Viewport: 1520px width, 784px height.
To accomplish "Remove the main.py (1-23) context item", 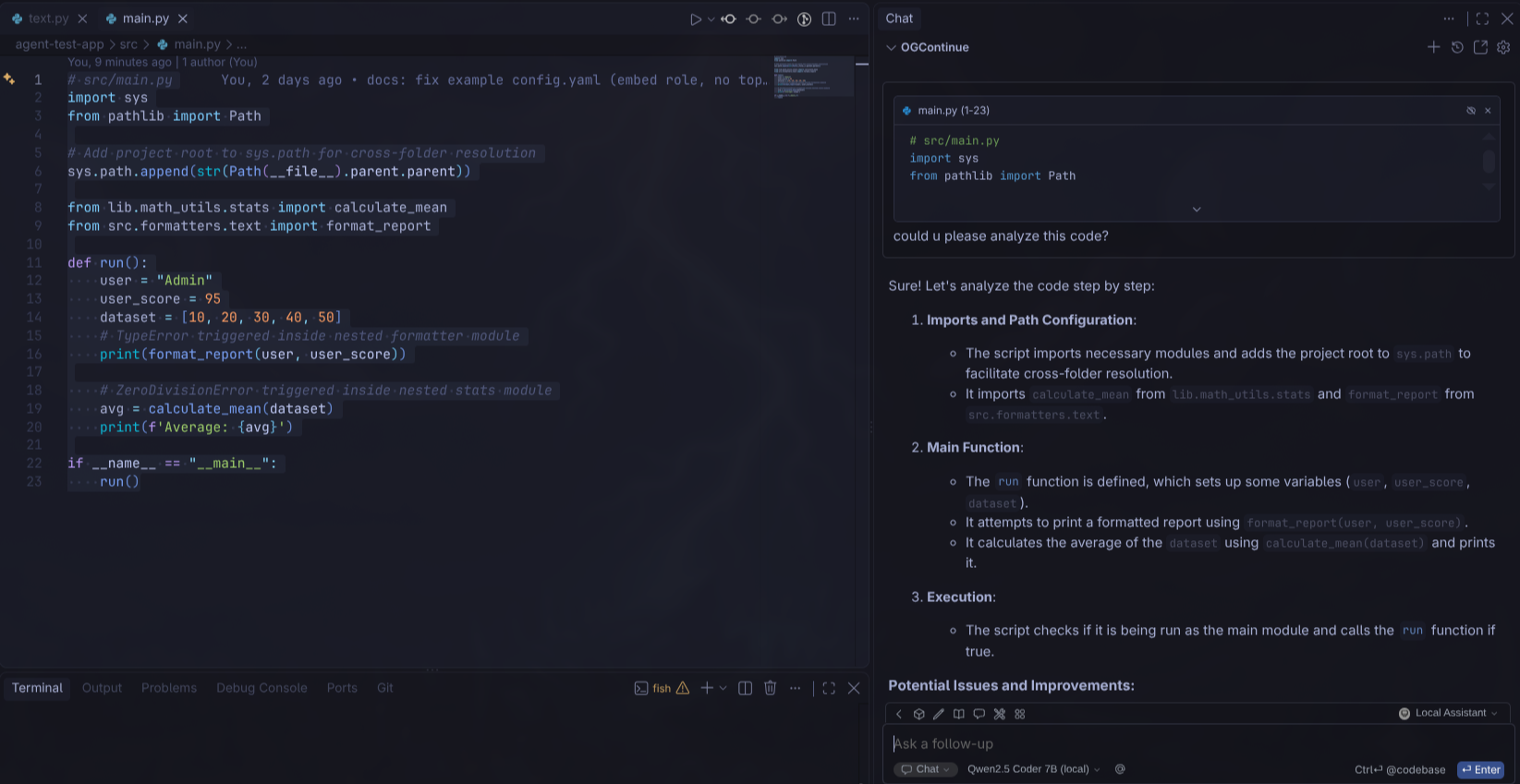I will click(1488, 111).
